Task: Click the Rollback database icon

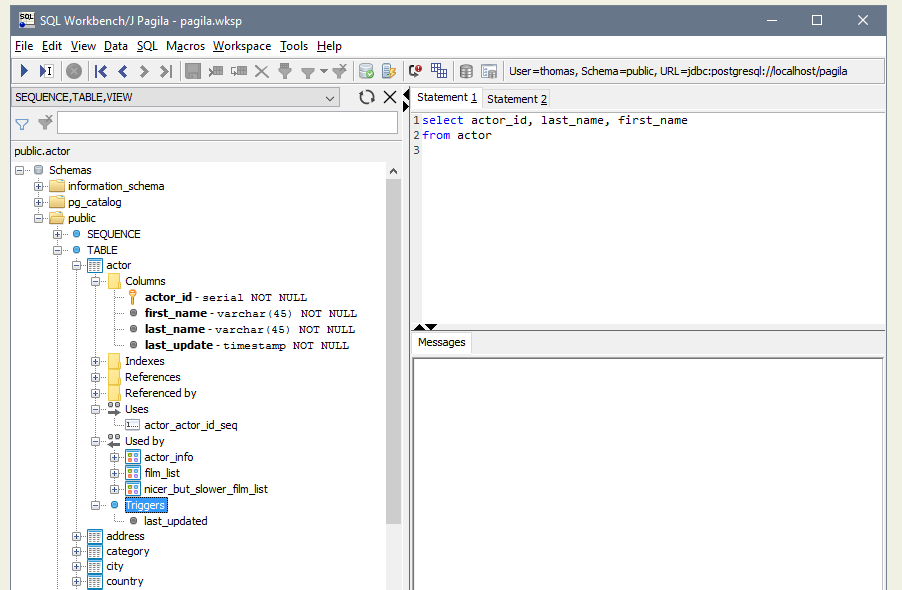Action: 388,71
